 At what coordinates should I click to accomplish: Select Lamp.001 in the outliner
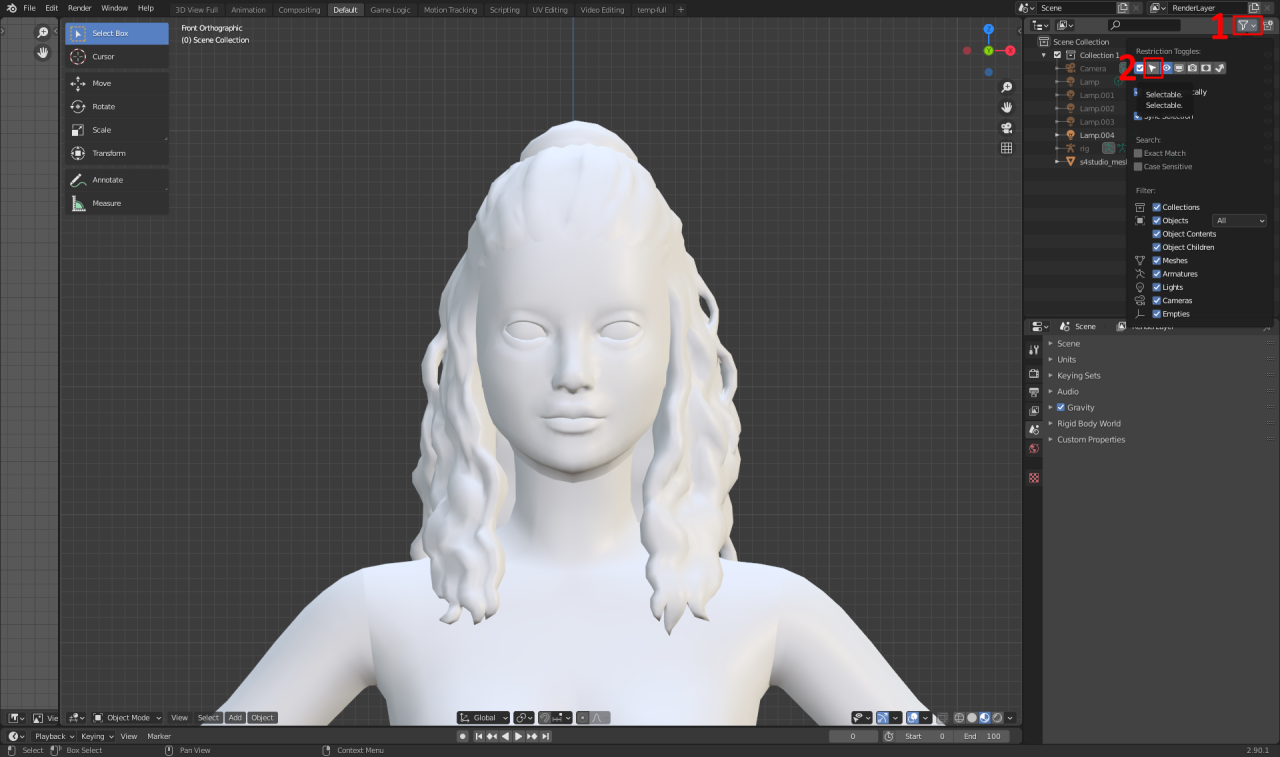point(1096,95)
